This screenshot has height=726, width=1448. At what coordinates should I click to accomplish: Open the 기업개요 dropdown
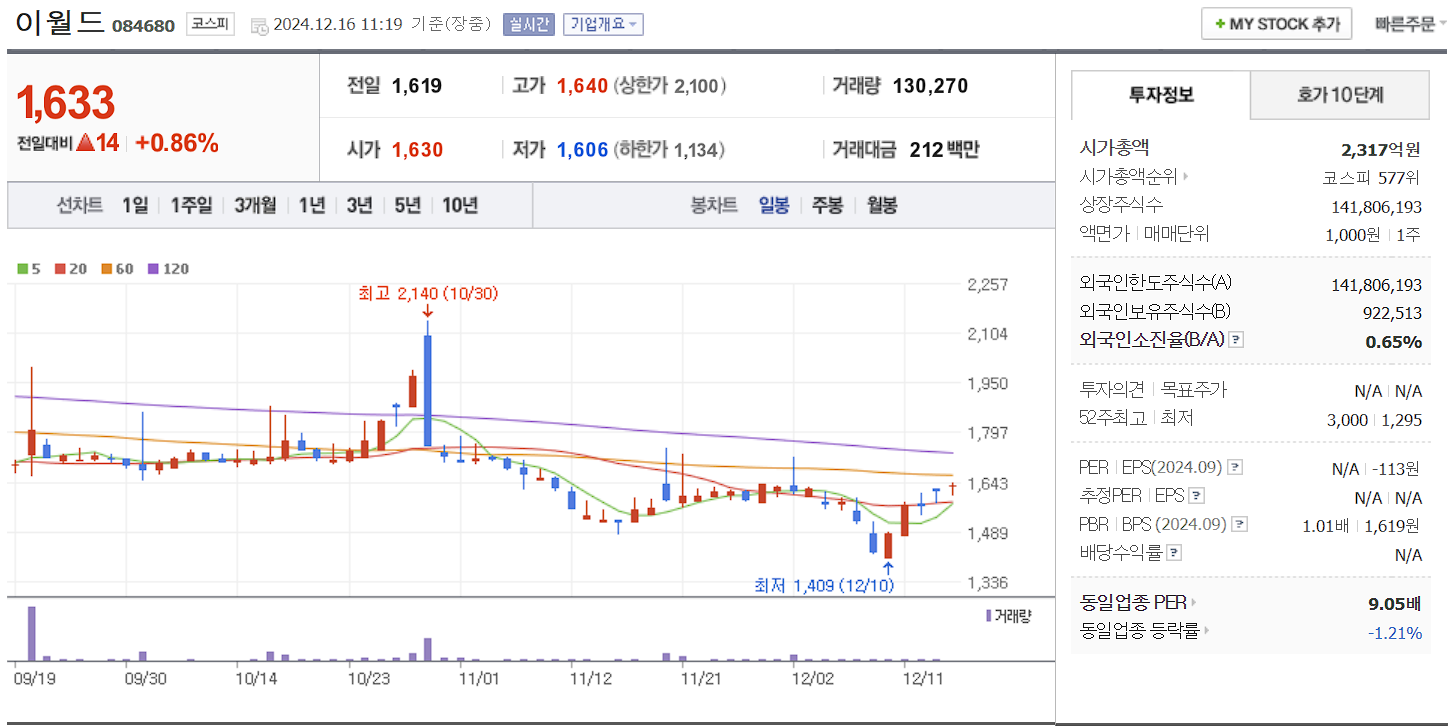coord(601,24)
